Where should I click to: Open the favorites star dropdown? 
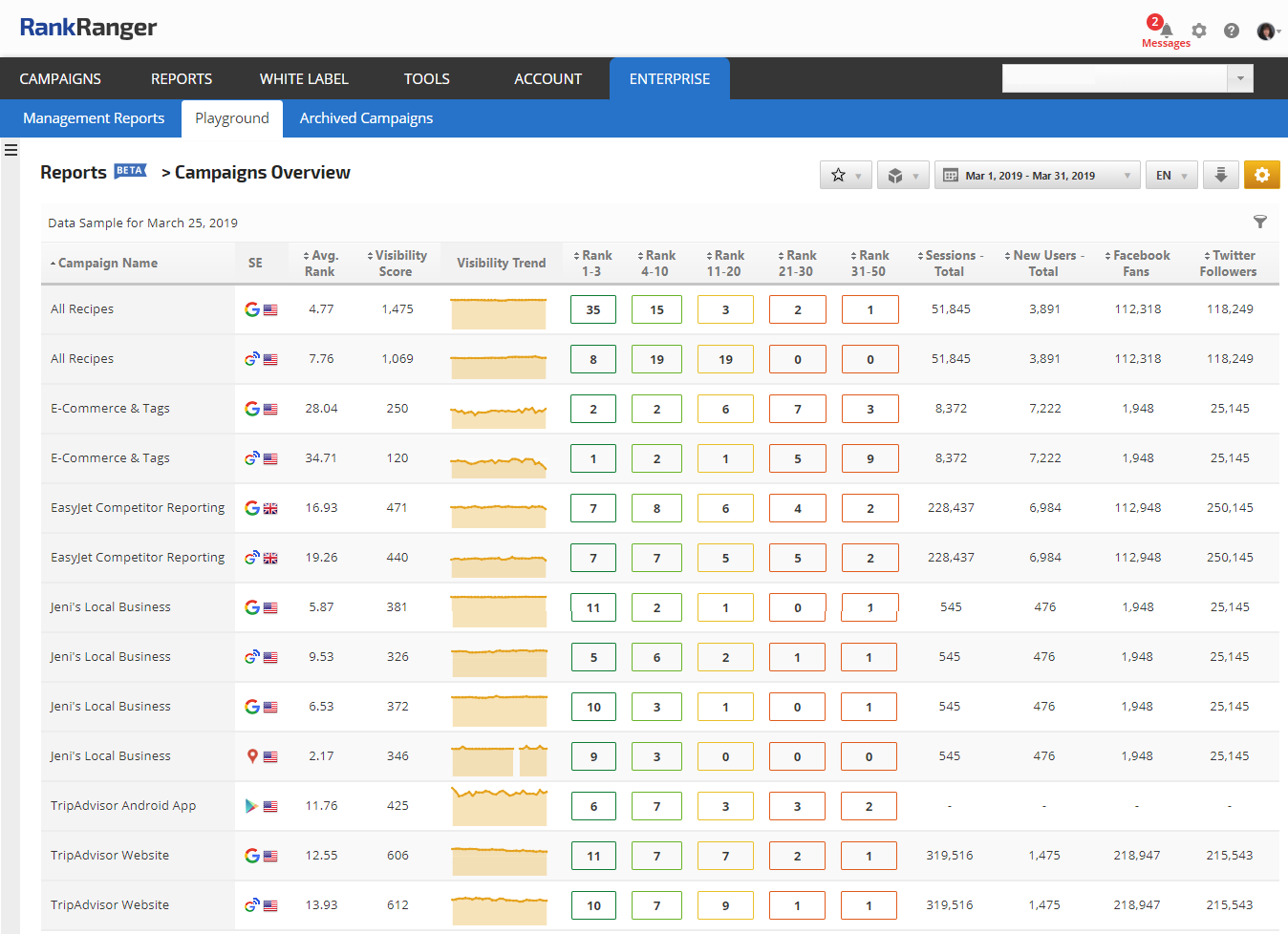tap(846, 175)
